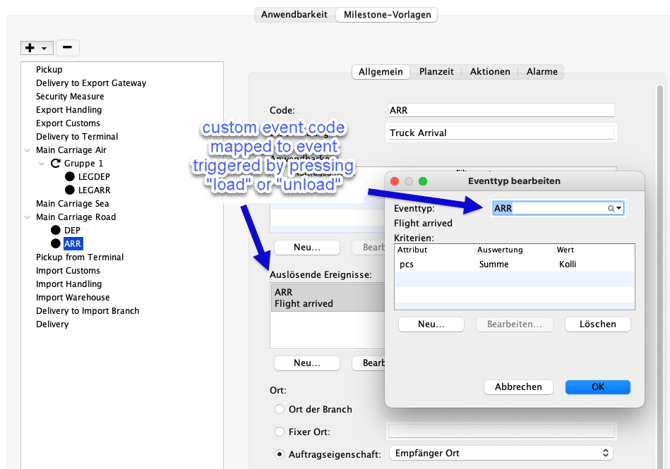Select the LEGDEP tree item
Viewport: 670px width, 469px height.
tap(94, 177)
